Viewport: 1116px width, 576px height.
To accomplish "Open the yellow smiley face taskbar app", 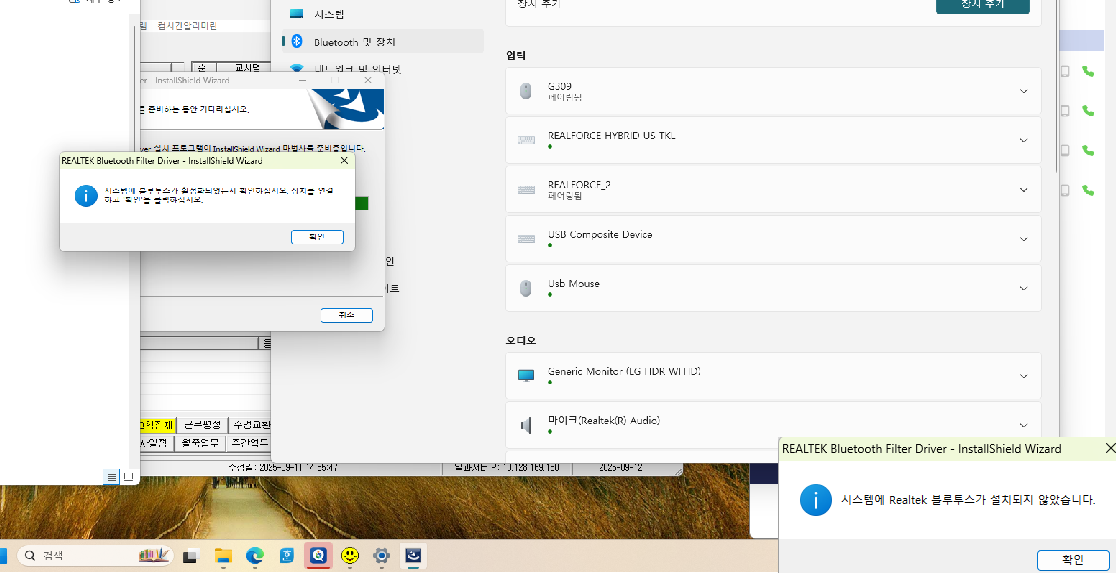I will tap(349, 556).
